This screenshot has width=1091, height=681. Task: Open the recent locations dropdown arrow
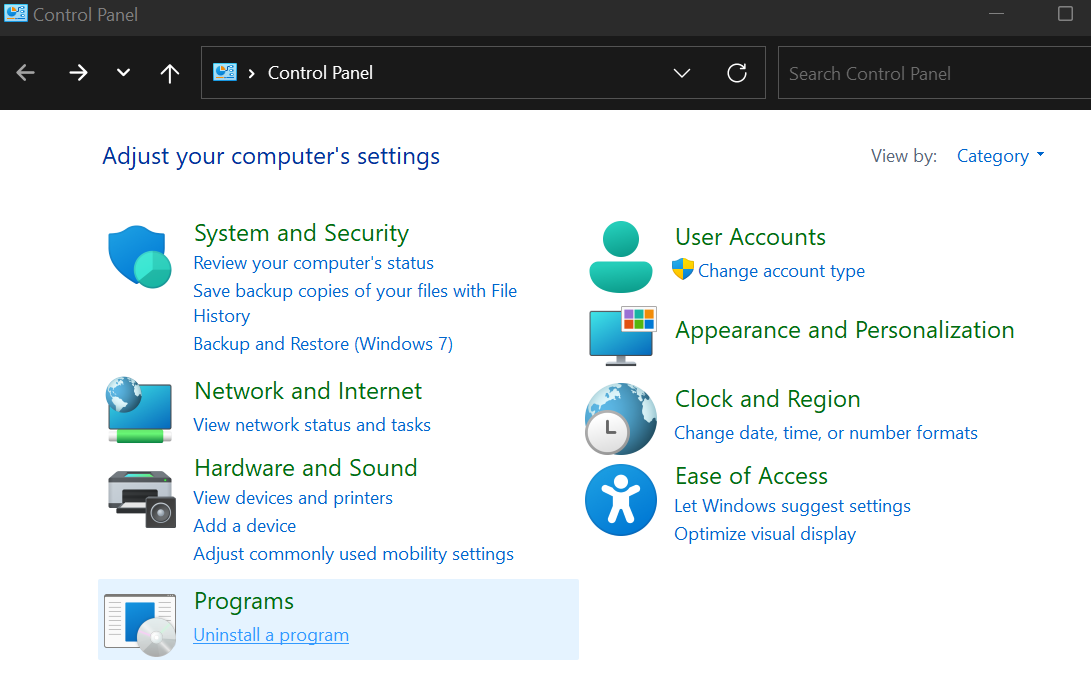click(123, 72)
